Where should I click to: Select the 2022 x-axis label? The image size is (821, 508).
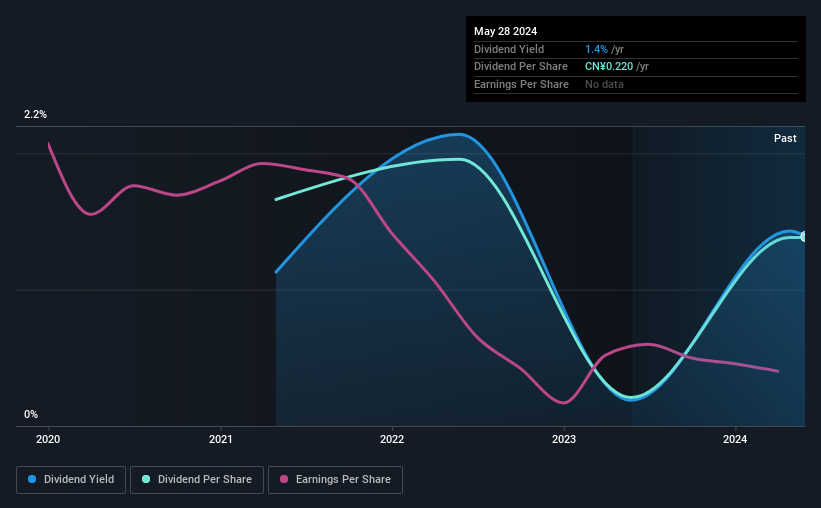click(x=392, y=439)
